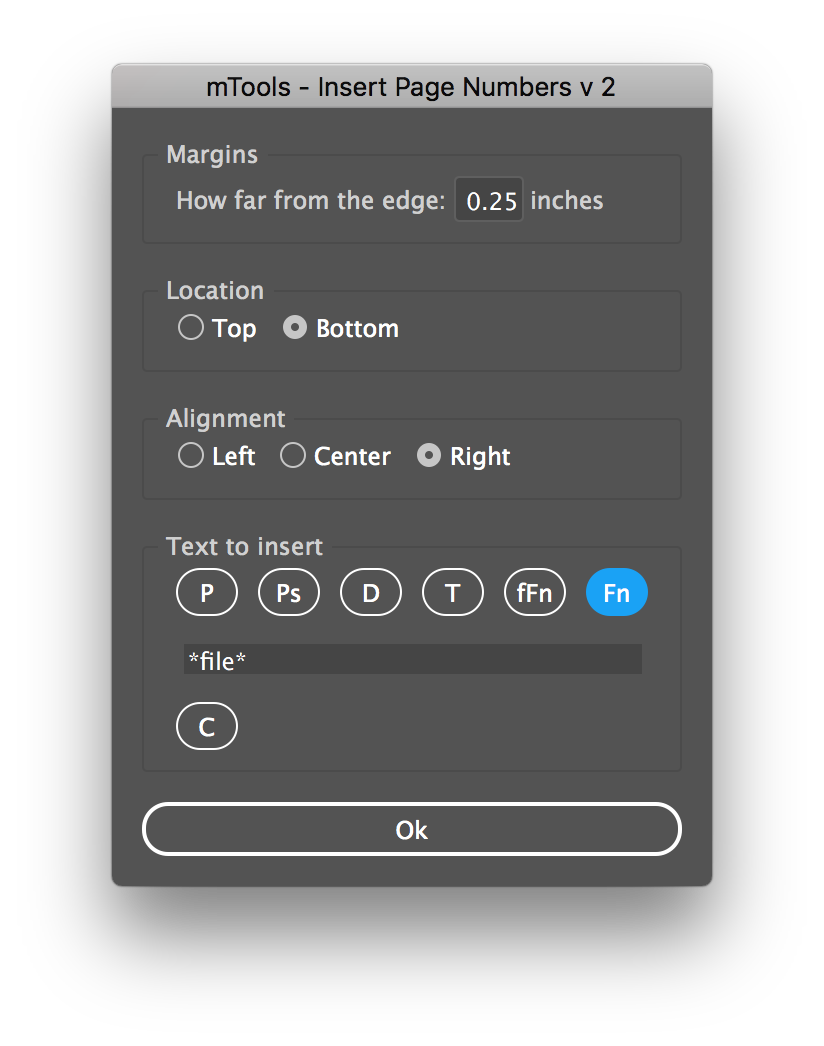Click the P page-number insert button

click(x=207, y=593)
